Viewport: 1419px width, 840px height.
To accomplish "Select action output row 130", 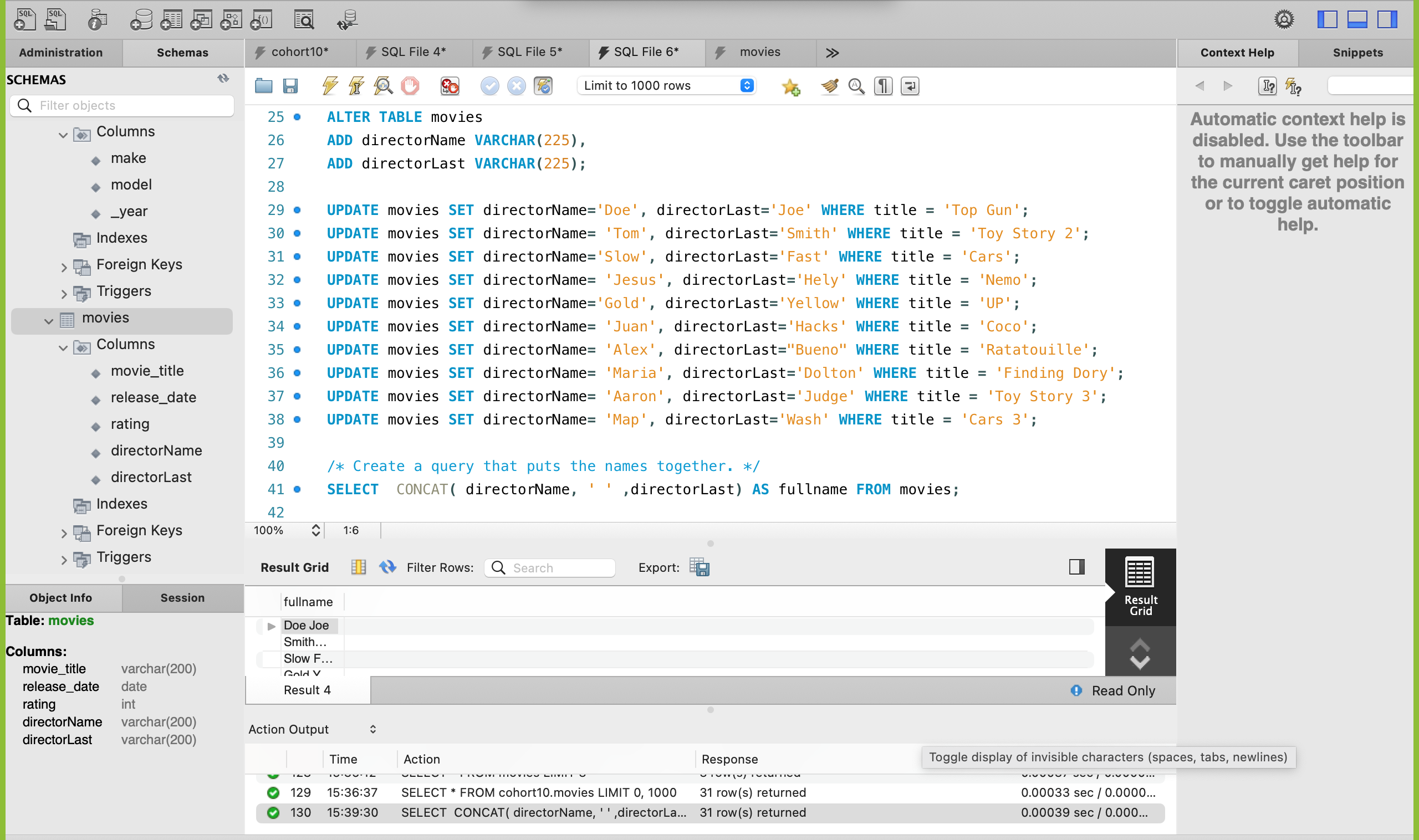I will [x=710, y=812].
